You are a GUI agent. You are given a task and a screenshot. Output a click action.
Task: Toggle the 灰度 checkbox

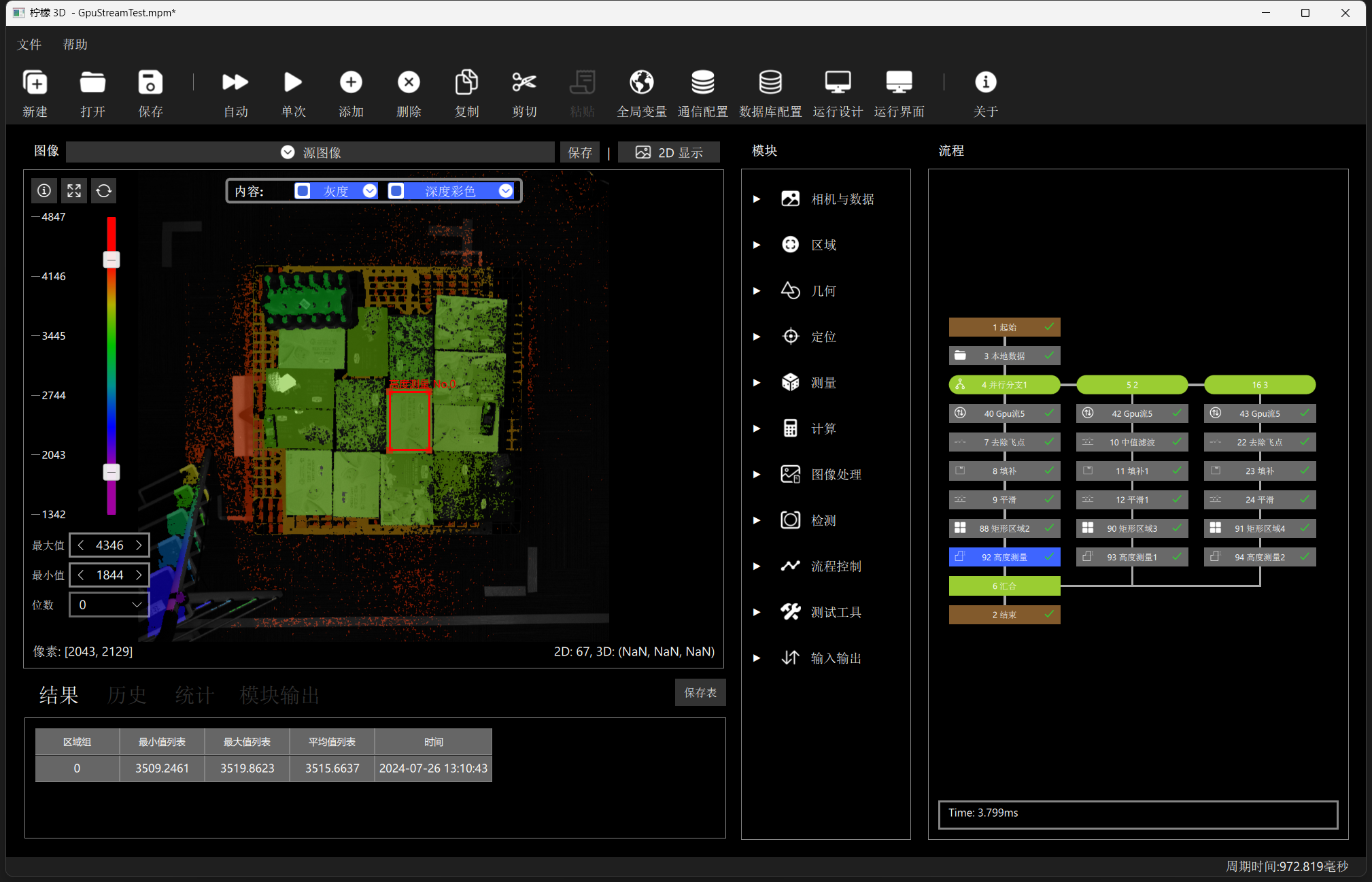coord(303,191)
